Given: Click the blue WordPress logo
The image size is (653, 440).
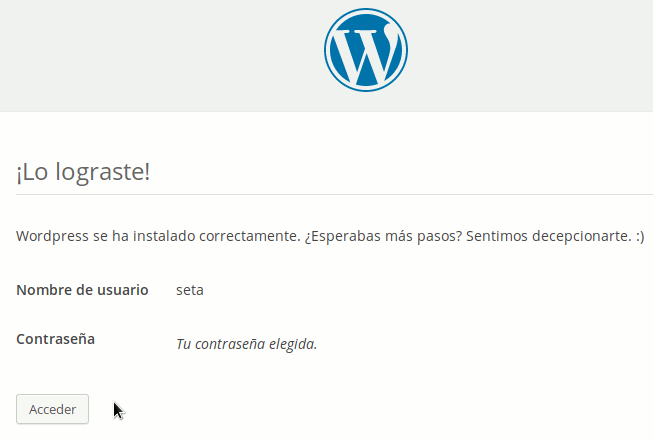Looking at the screenshot, I should pos(366,50).
